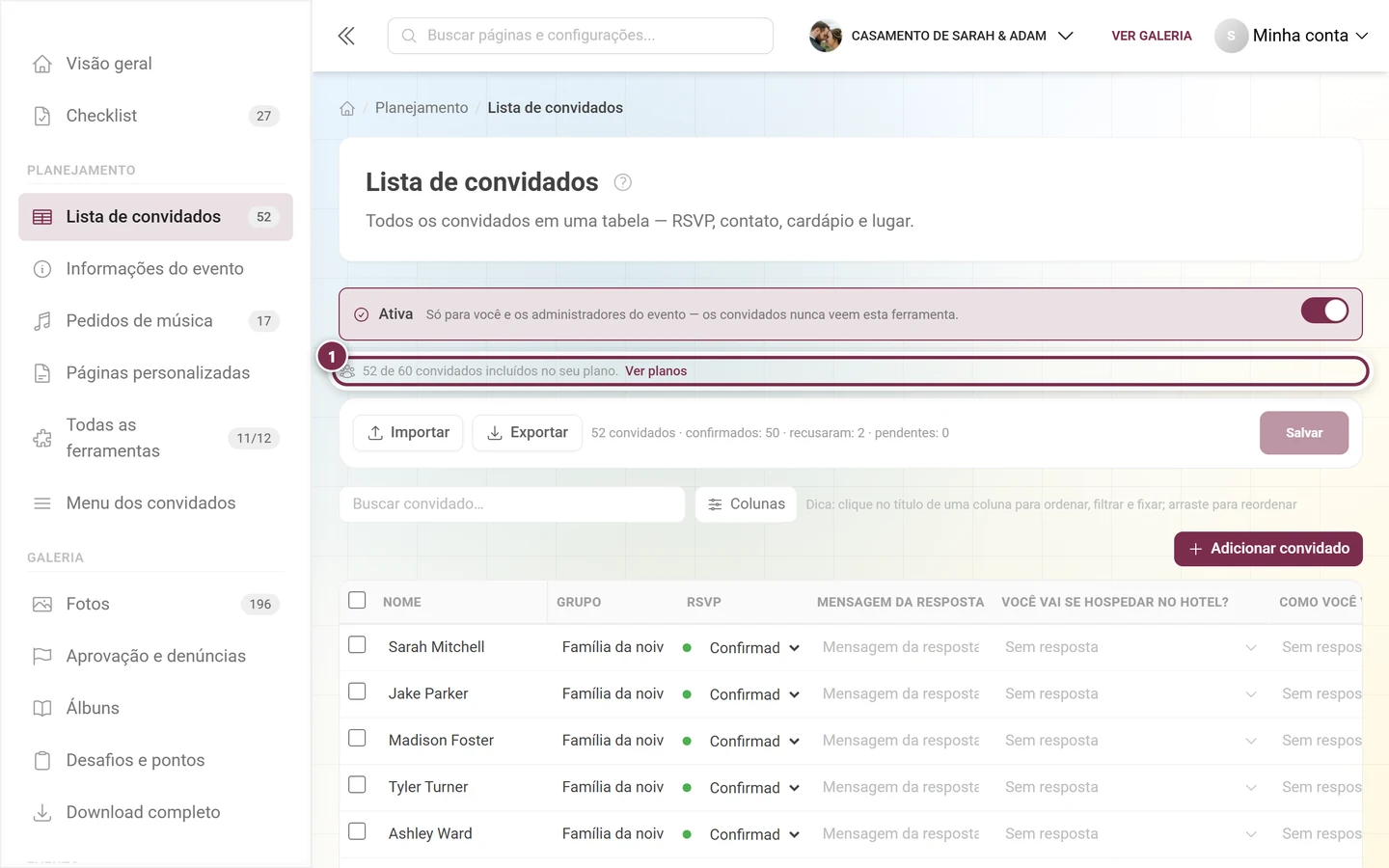
Task: Expand the Minha conta menu
Action: pyautogui.click(x=1292, y=36)
